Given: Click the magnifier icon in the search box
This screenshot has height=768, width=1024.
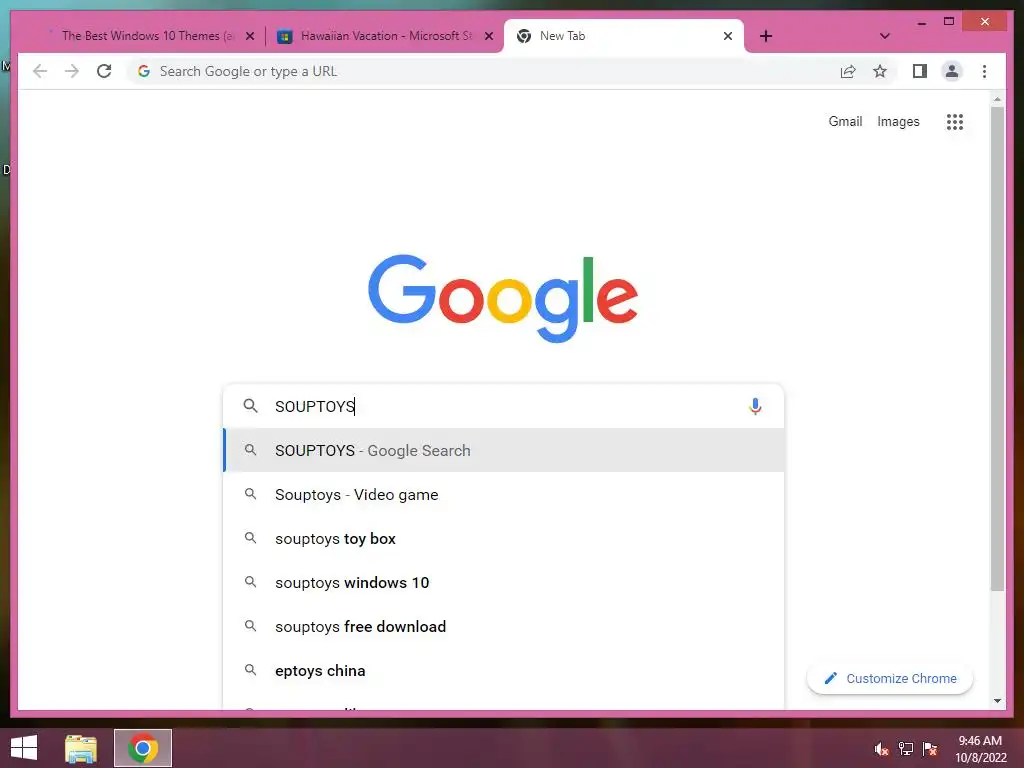Looking at the screenshot, I should pyautogui.click(x=250, y=406).
